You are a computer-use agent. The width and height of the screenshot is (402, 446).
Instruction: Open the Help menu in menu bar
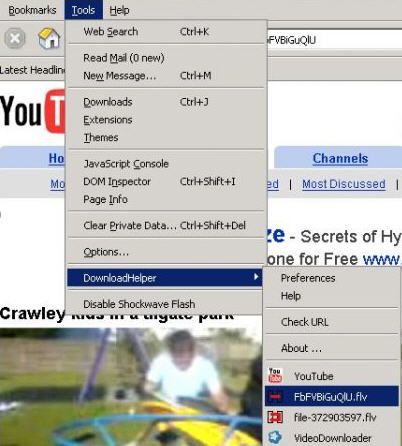119,10
